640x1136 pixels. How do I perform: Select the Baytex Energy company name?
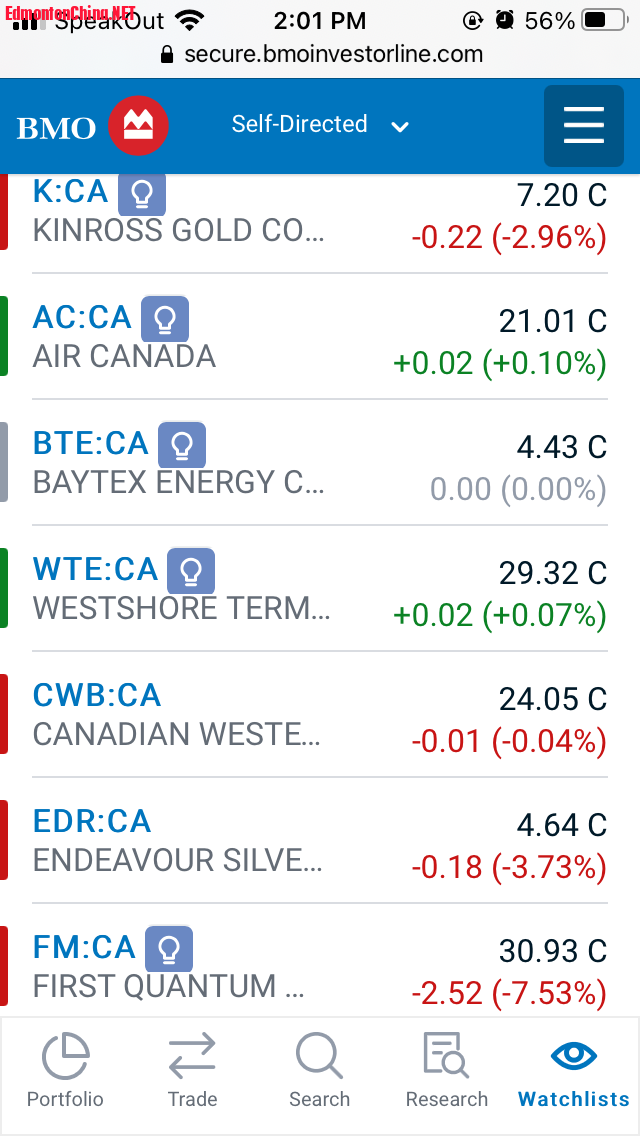[x=179, y=483]
